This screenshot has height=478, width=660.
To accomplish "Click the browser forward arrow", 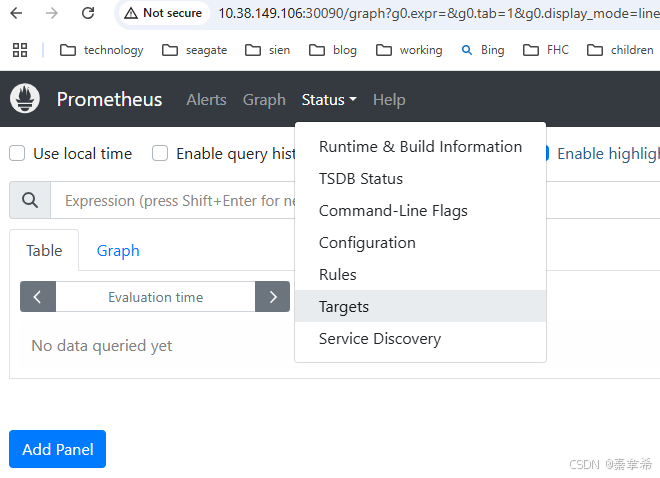I will [52, 13].
